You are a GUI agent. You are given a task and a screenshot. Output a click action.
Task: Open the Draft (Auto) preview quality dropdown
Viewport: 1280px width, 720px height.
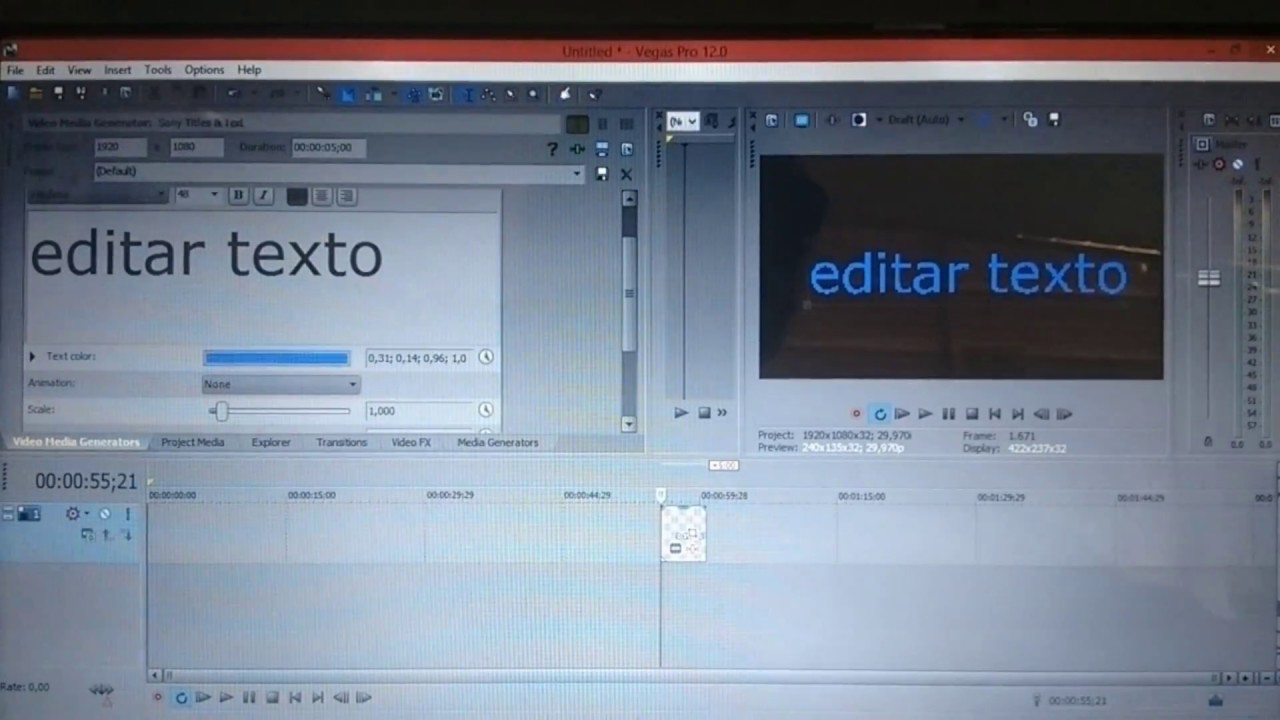coord(927,120)
